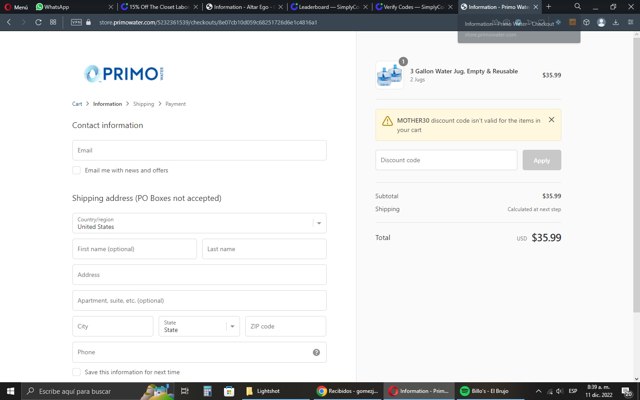
Task: Click the Apply discount button
Action: [x=542, y=160]
